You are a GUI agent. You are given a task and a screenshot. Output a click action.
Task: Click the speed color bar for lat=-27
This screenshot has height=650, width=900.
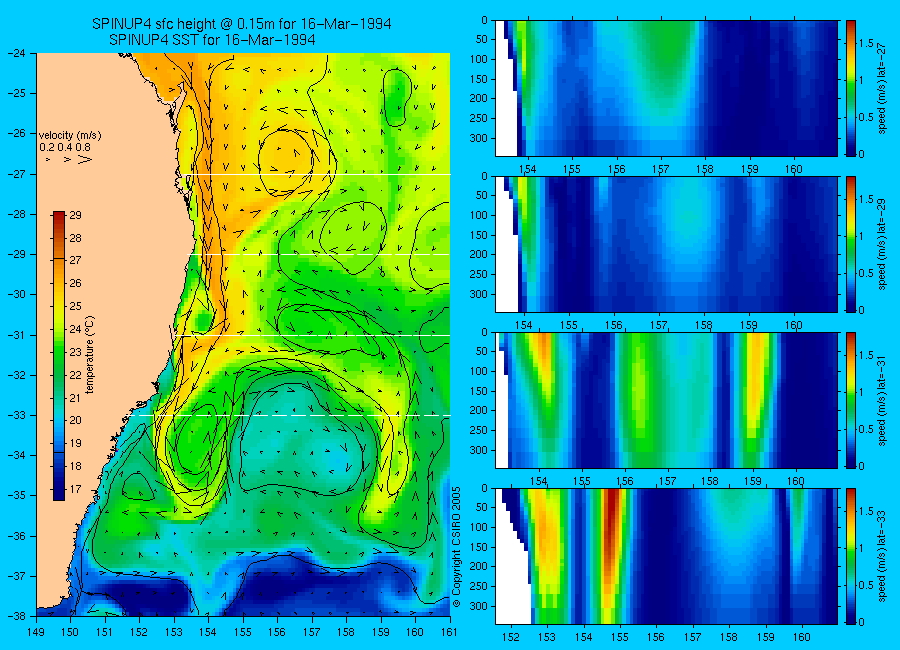851,88
